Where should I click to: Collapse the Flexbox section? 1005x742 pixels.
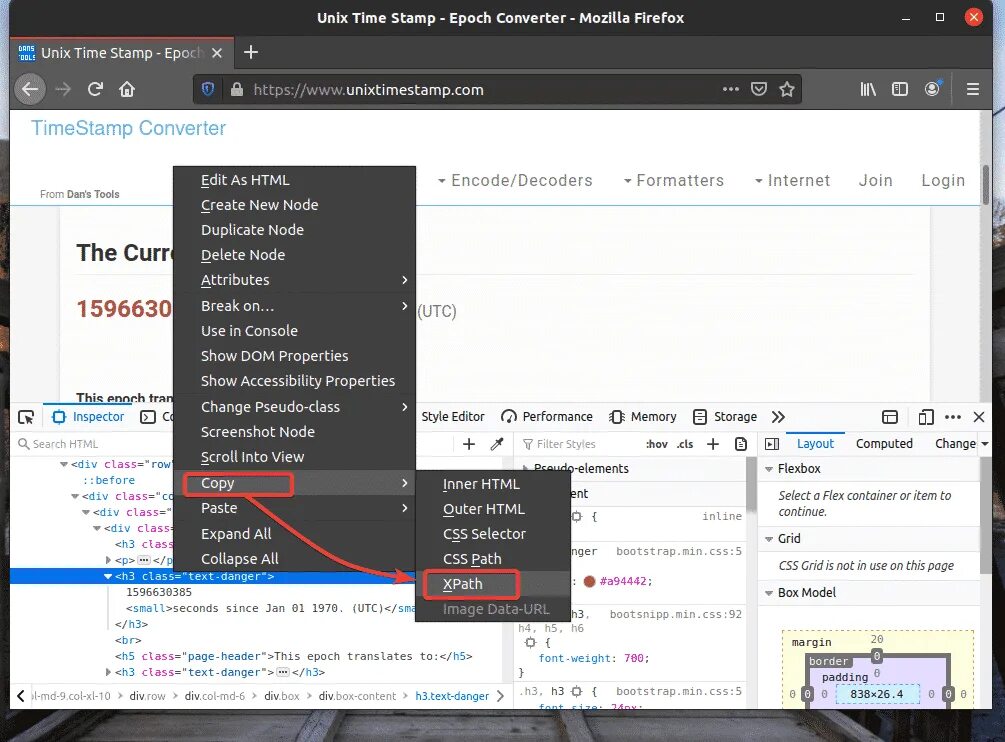tap(768, 469)
